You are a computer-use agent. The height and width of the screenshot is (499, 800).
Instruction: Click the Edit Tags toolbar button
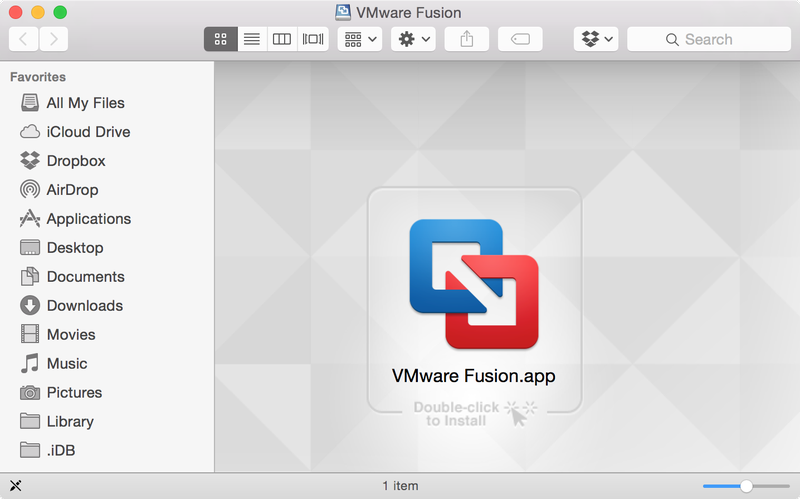520,39
